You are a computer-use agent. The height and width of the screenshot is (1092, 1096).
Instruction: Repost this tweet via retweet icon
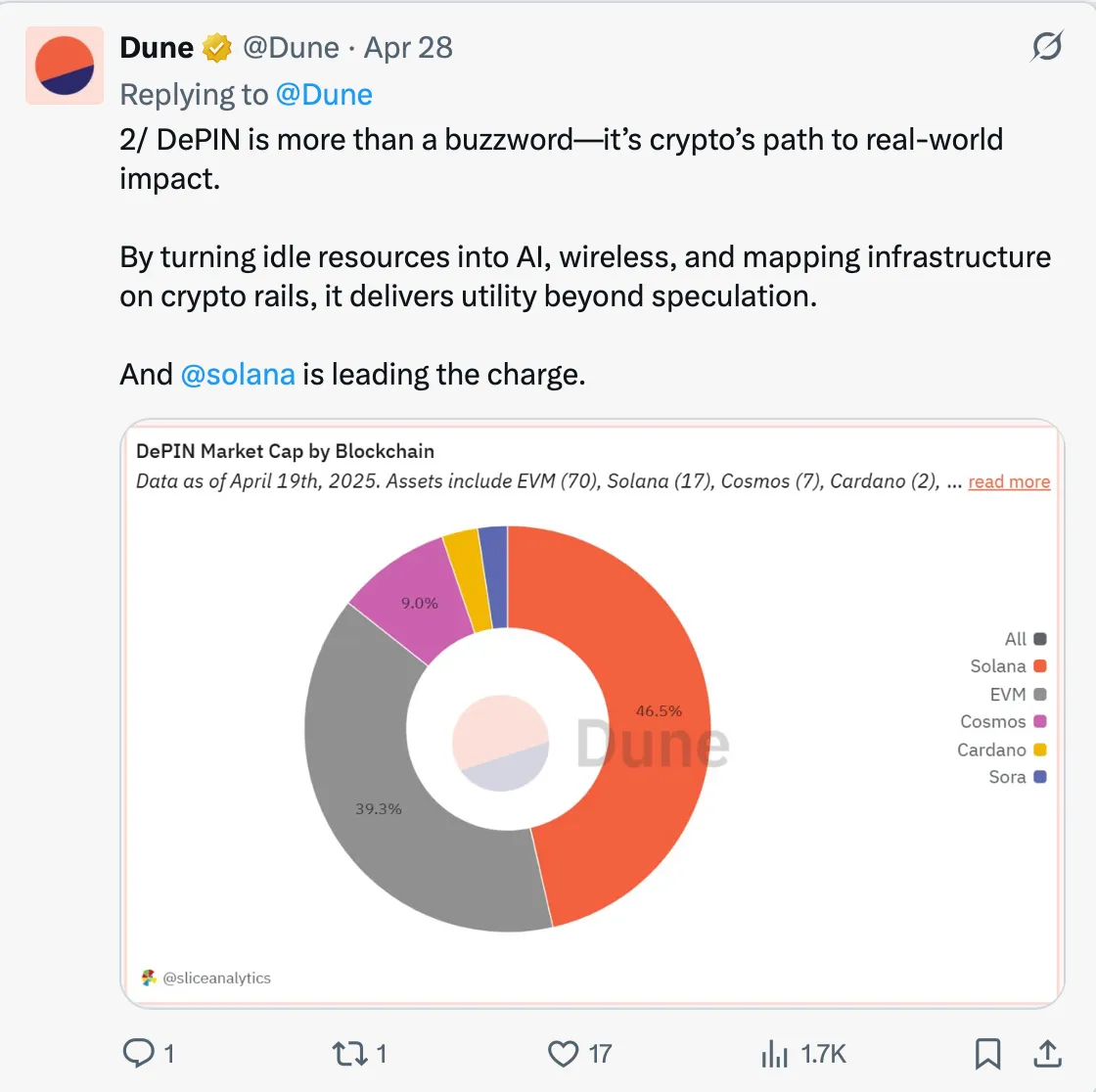[347, 1053]
